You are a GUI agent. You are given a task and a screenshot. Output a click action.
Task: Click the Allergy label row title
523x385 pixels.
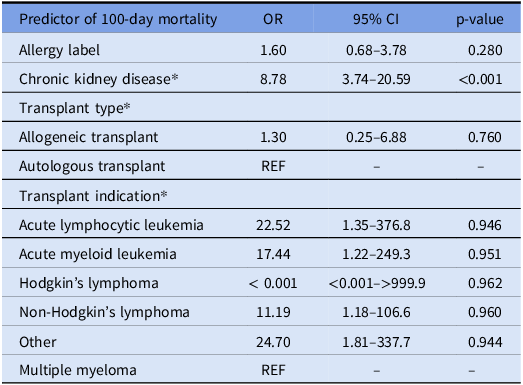click(59, 50)
